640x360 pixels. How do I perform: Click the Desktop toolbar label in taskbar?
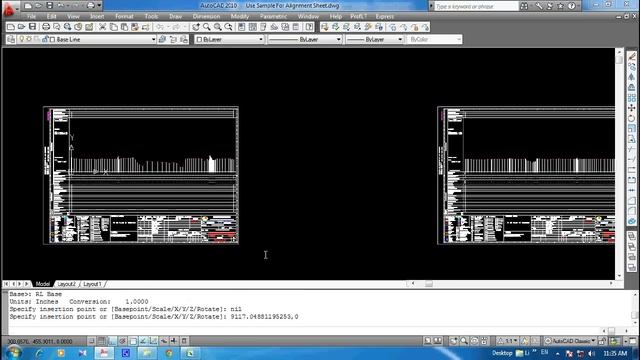click(x=502, y=353)
